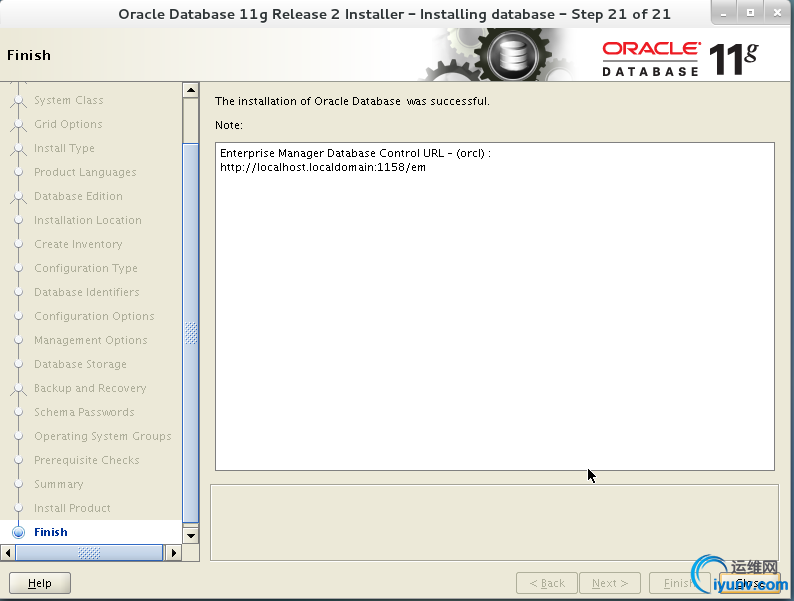Select the Installation Location step
Viewport: 794px width, 601px height.
(88, 220)
